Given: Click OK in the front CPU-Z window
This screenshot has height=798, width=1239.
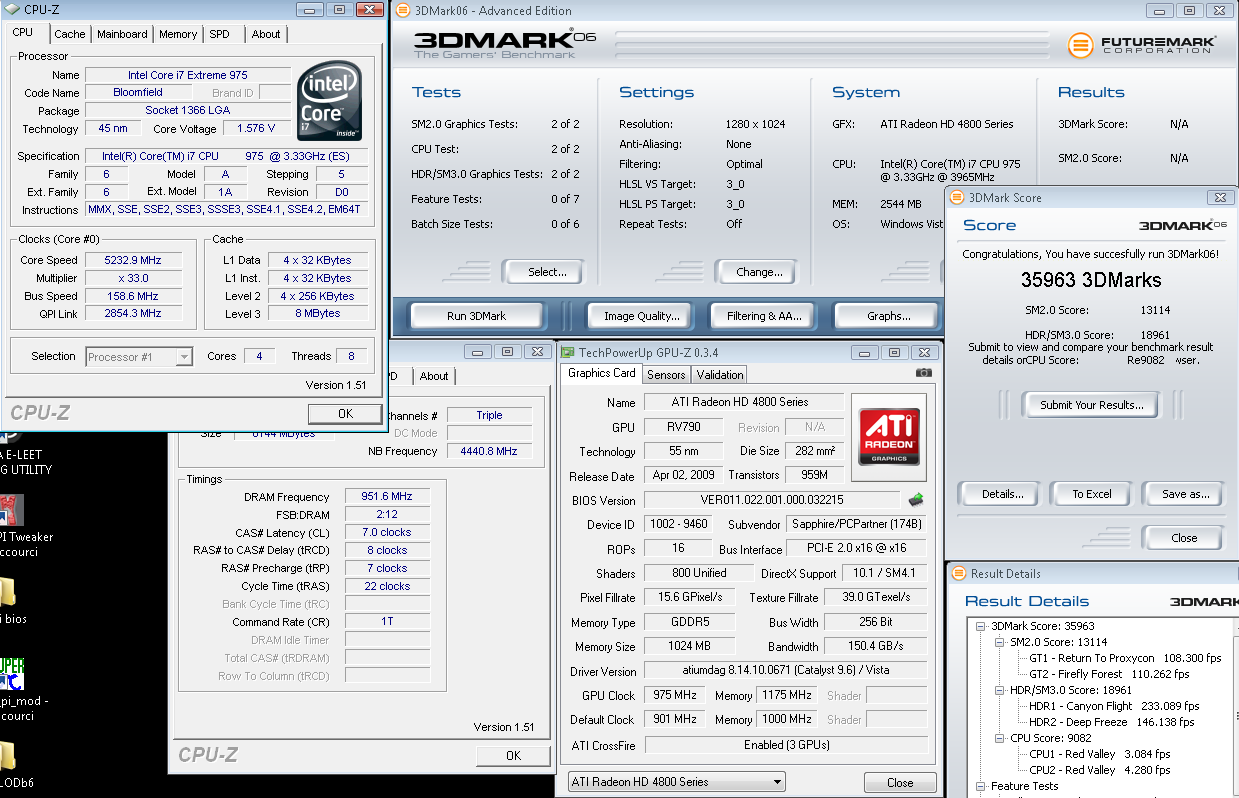Looking at the screenshot, I should 345,414.
